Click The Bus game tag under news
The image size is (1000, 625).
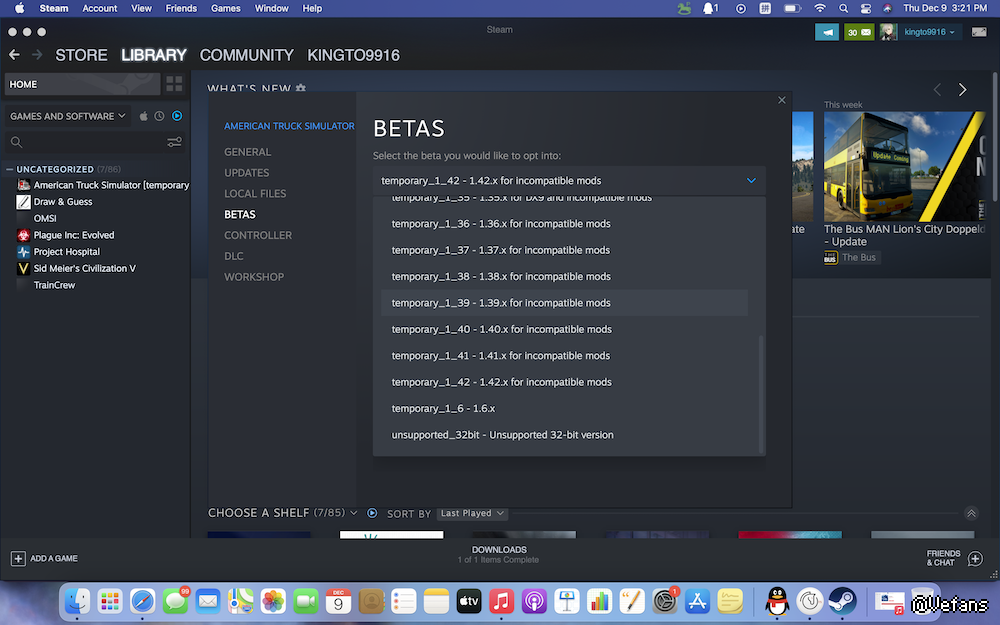[x=852, y=258]
